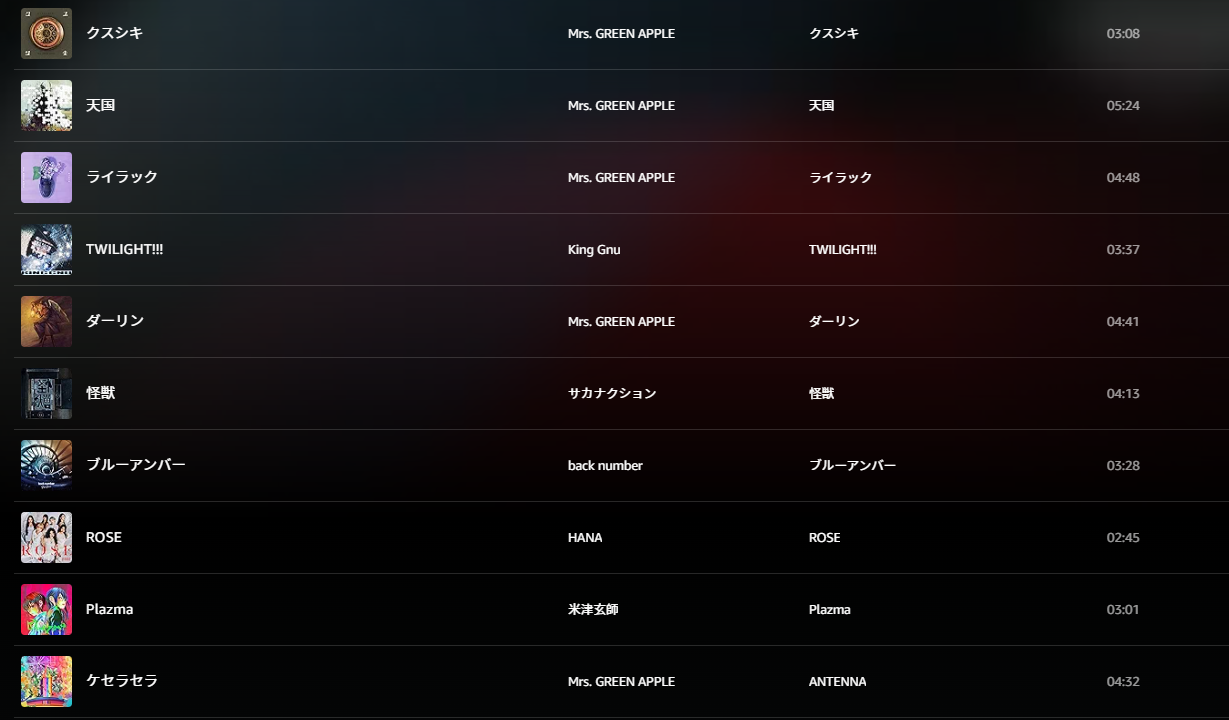Click the TWILIGHT!!! cover art thumbnail
The width and height of the screenshot is (1229, 720).
pos(46,250)
